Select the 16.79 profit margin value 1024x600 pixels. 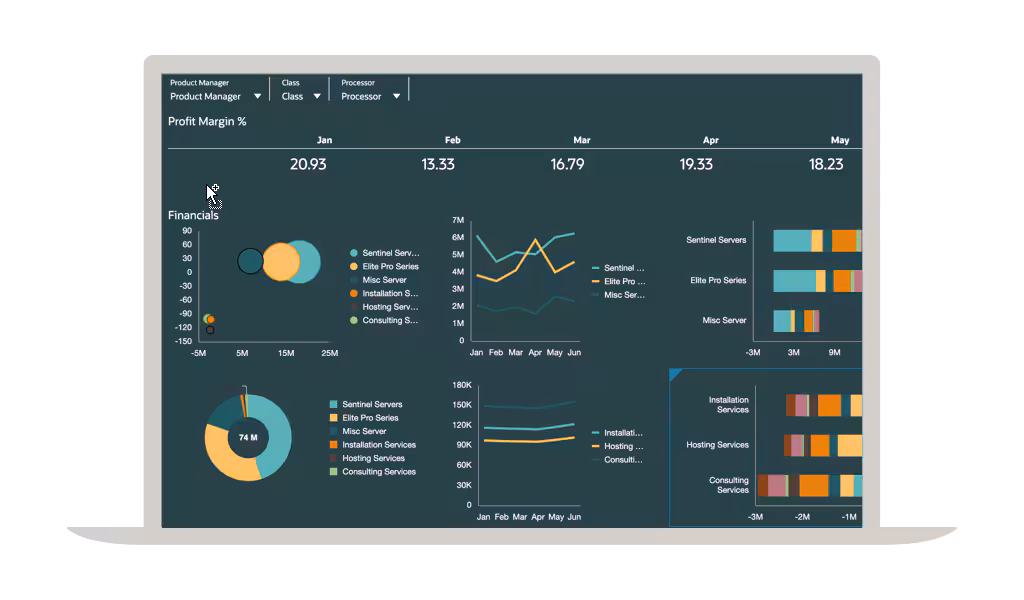point(568,164)
